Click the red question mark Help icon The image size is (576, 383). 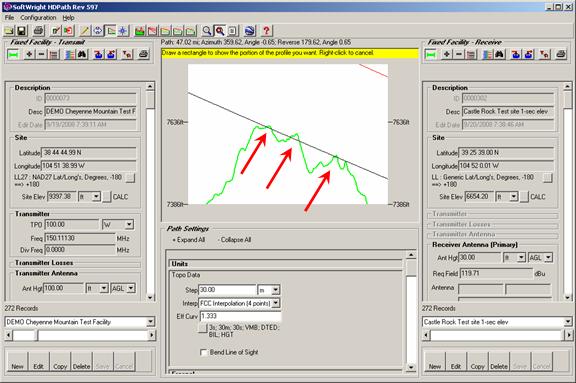coord(267,31)
